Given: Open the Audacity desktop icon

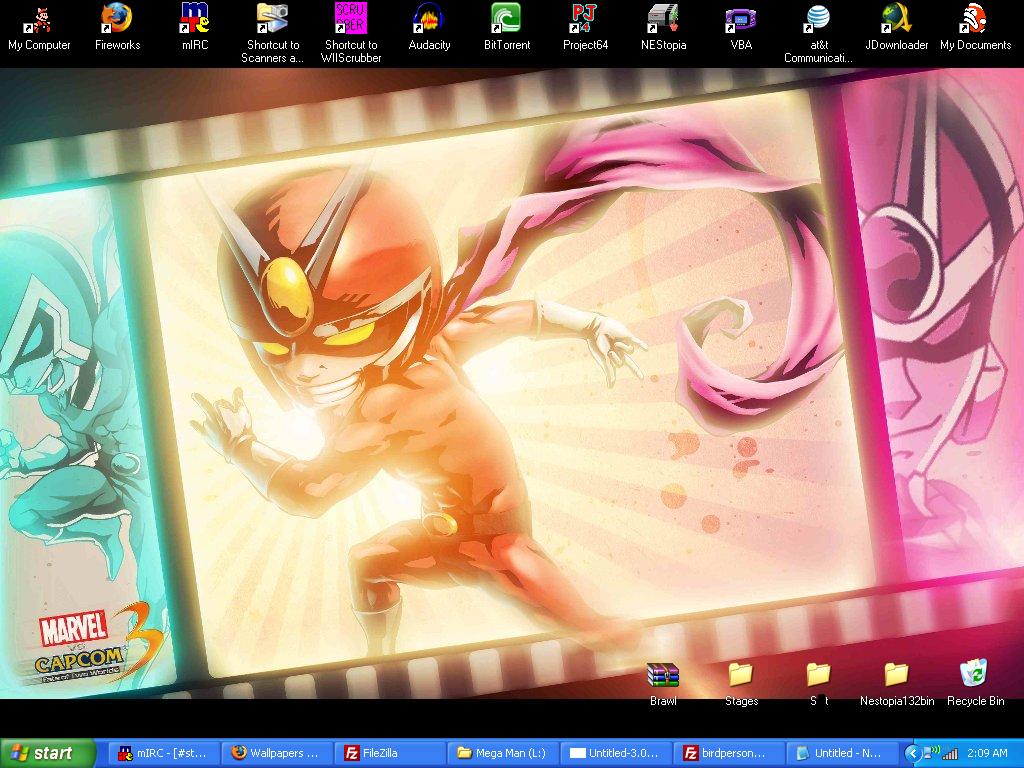Looking at the screenshot, I should point(429,19).
